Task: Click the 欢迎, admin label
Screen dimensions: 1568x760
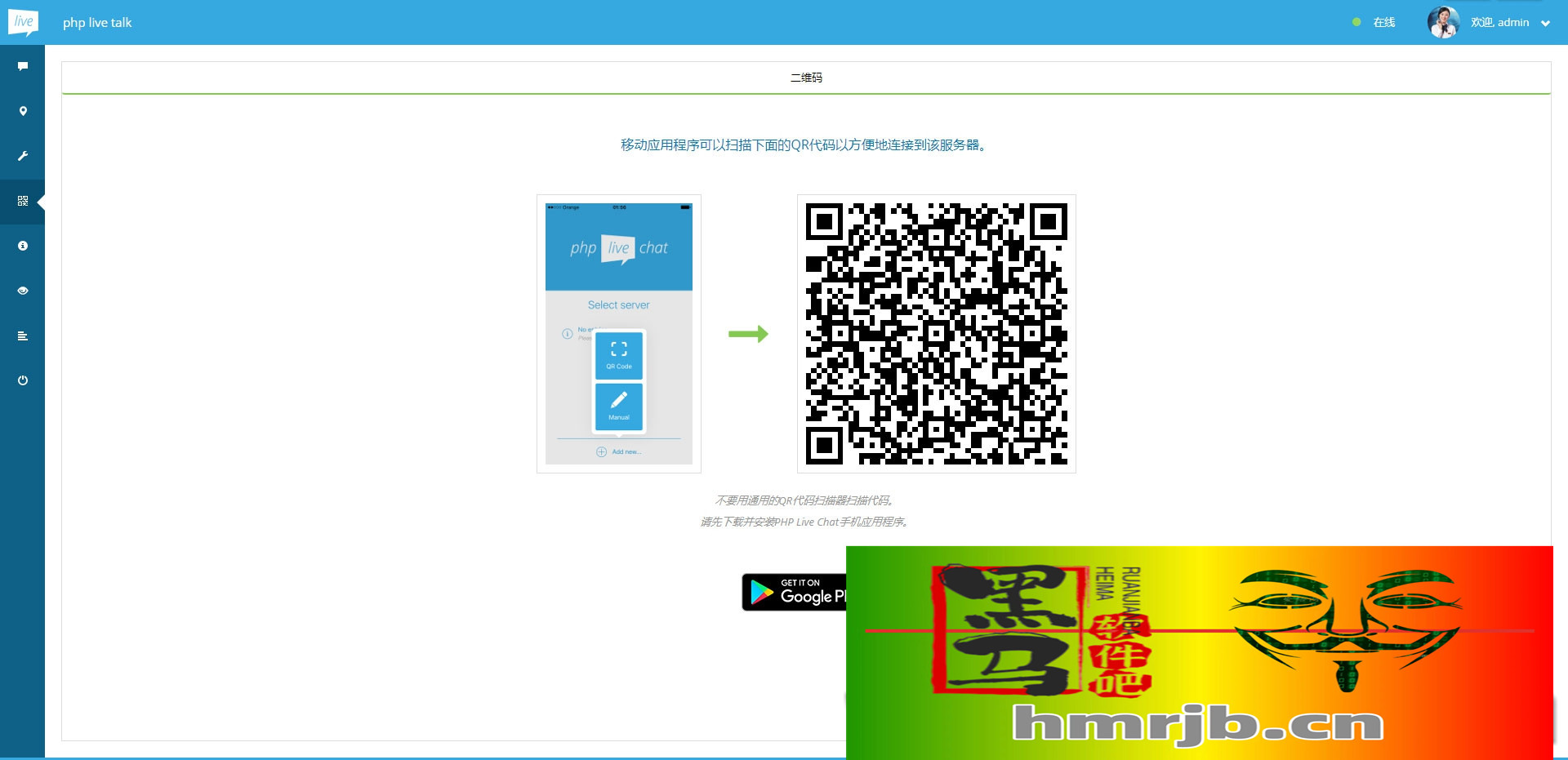Action: (1499, 22)
